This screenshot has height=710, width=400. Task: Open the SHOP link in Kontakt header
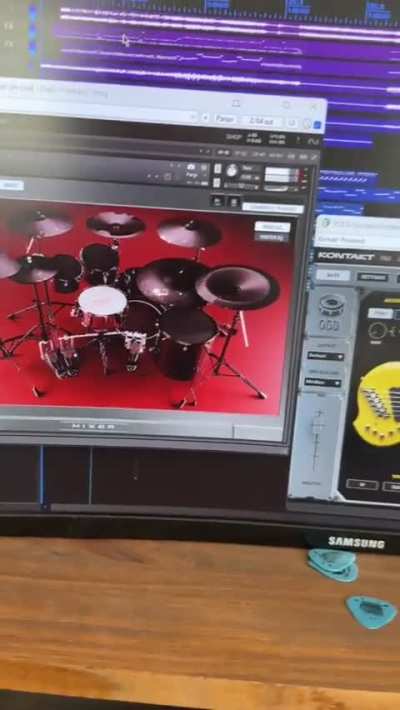[x=234, y=137]
